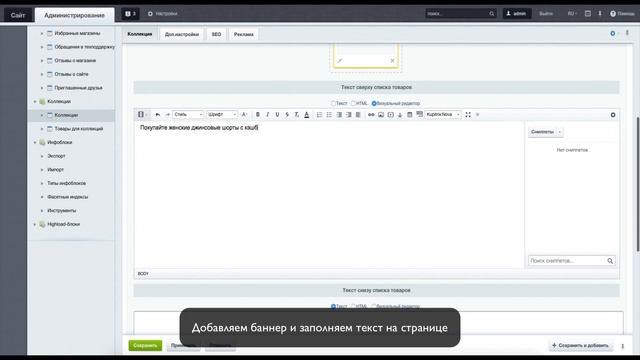
Task: Open the Помощь help link
Action: [x=622, y=13]
